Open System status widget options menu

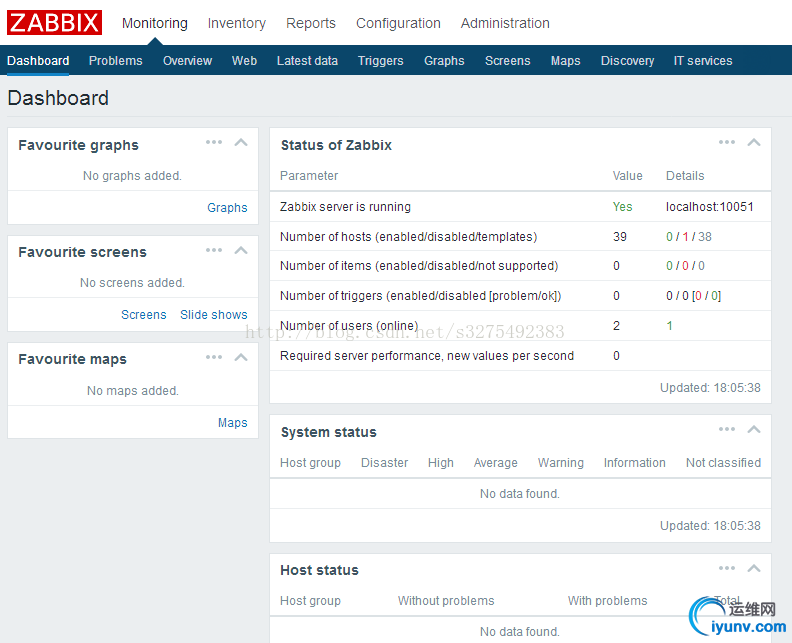click(x=727, y=429)
